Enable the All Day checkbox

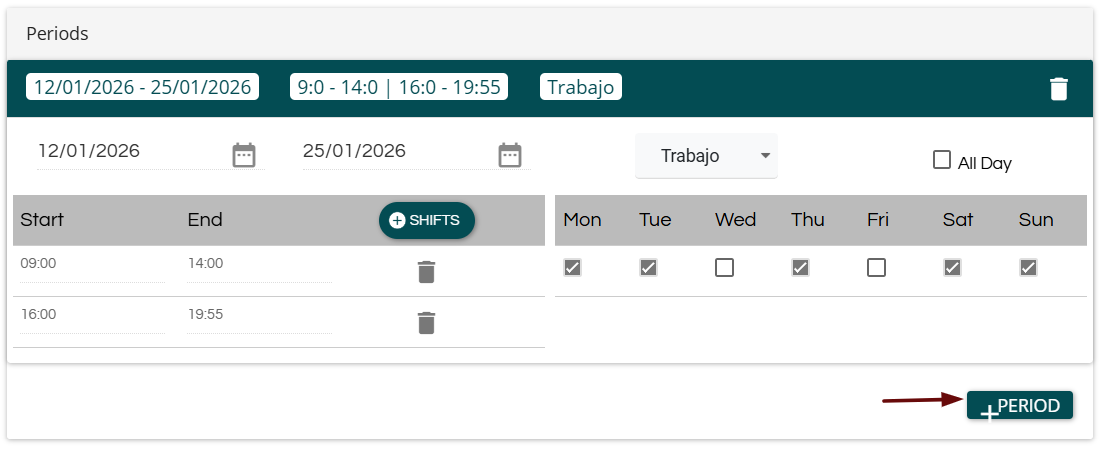[941, 160]
